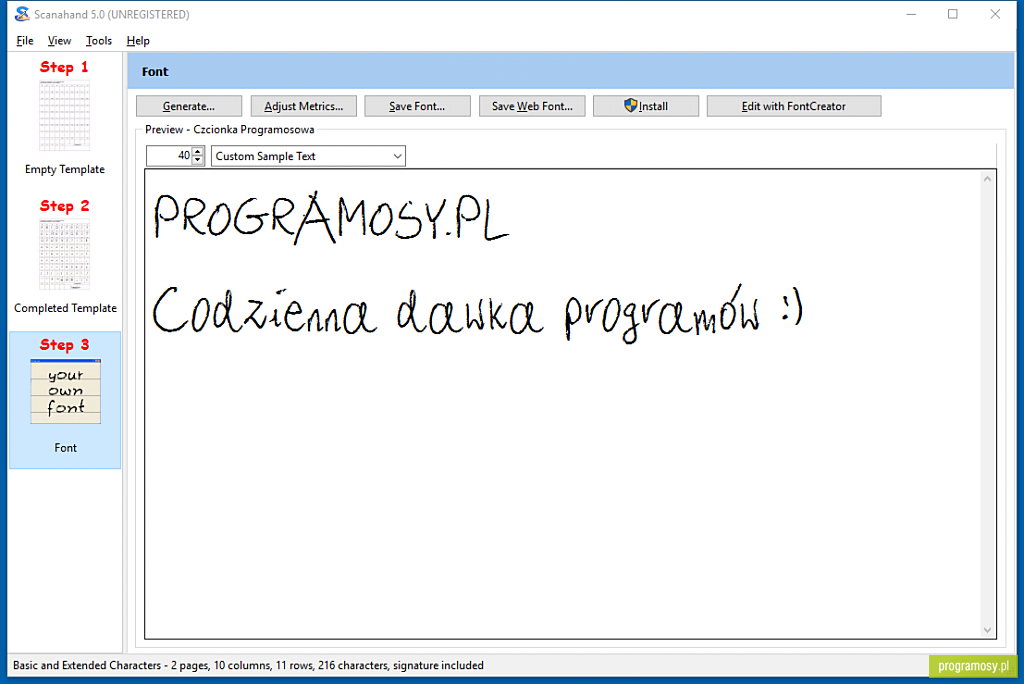Select Step 1 Empty Template thumbnail
Image resolution: width=1024 pixels, height=684 pixels.
click(x=65, y=118)
